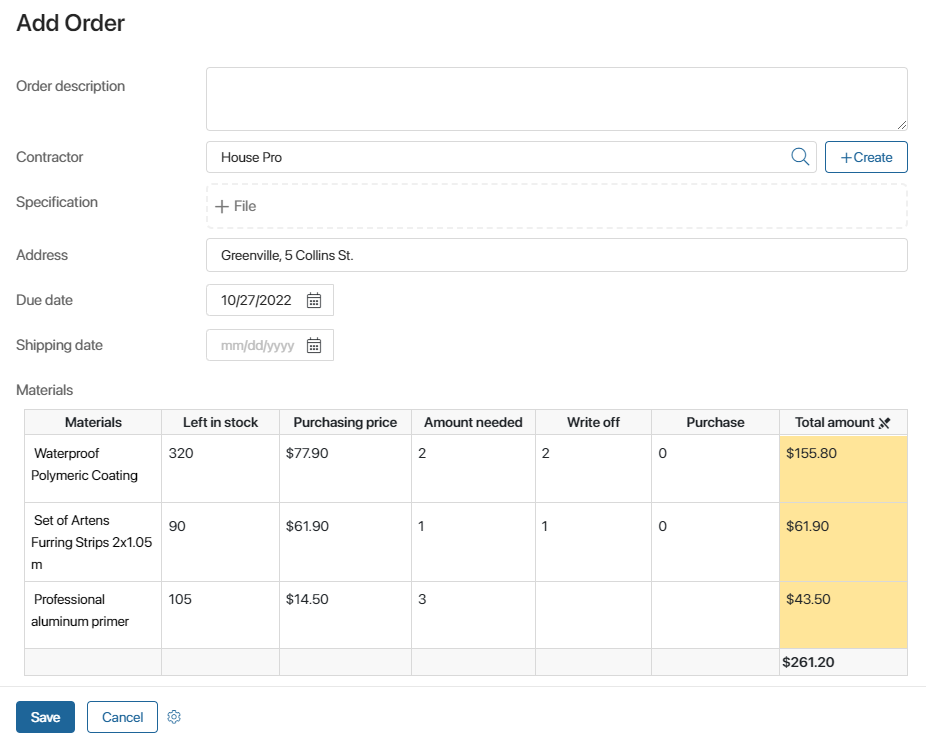
Task: Cancel the order form
Action: pyautogui.click(x=122, y=717)
